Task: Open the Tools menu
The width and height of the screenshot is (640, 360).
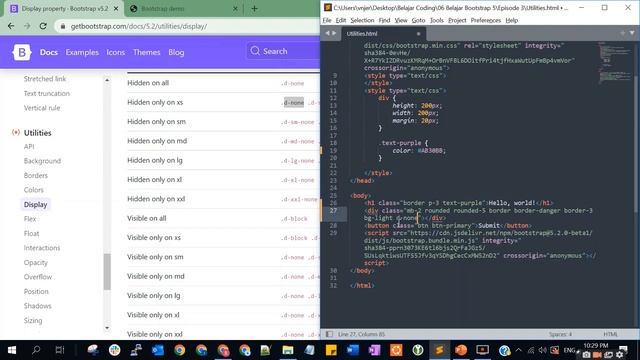Action: tap(437, 20)
